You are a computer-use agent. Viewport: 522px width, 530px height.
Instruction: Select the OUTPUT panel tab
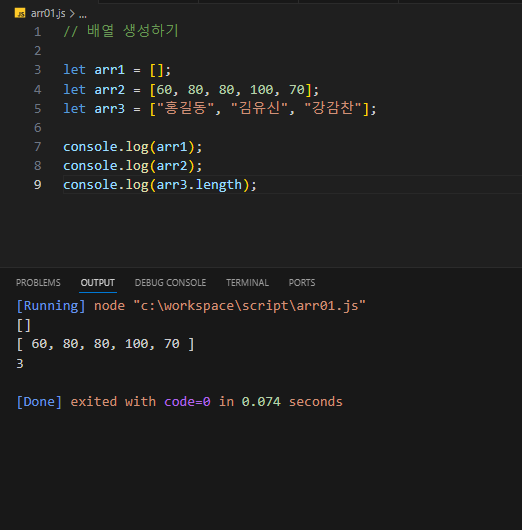pos(98,283)
